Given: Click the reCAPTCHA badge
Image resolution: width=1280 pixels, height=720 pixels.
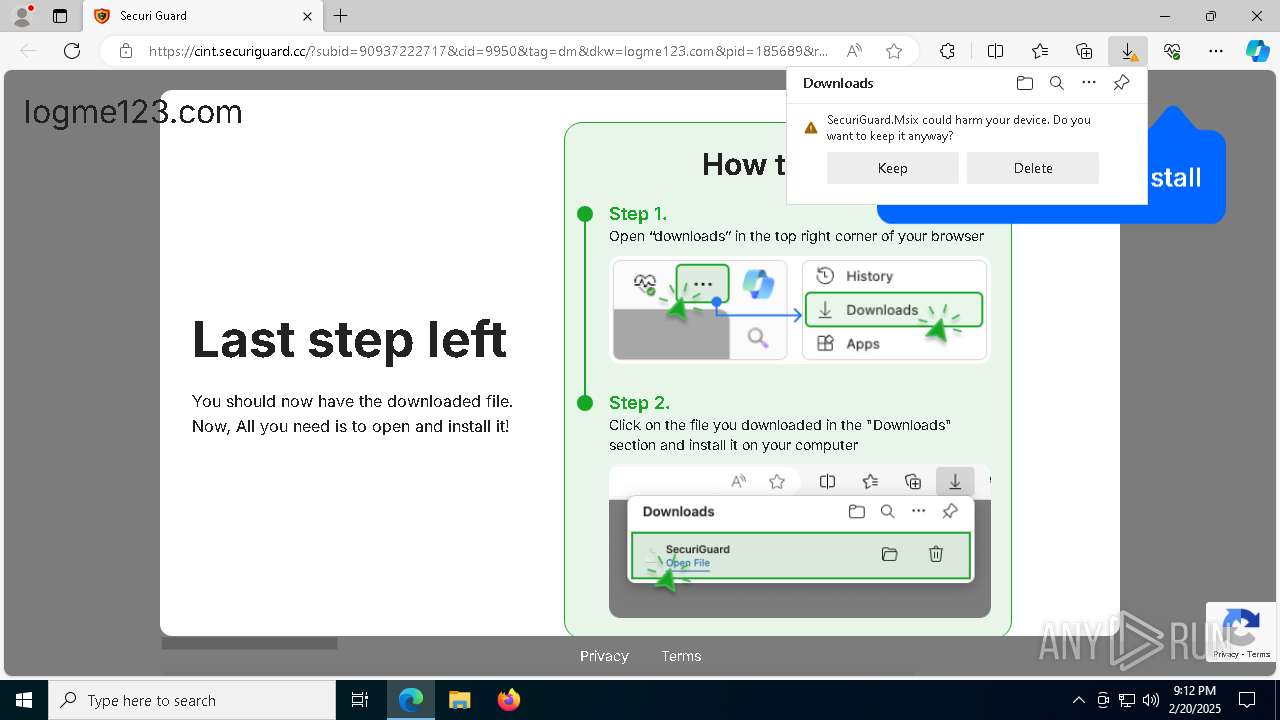Looking at the screenshot, I should [x=1241, y=632].
